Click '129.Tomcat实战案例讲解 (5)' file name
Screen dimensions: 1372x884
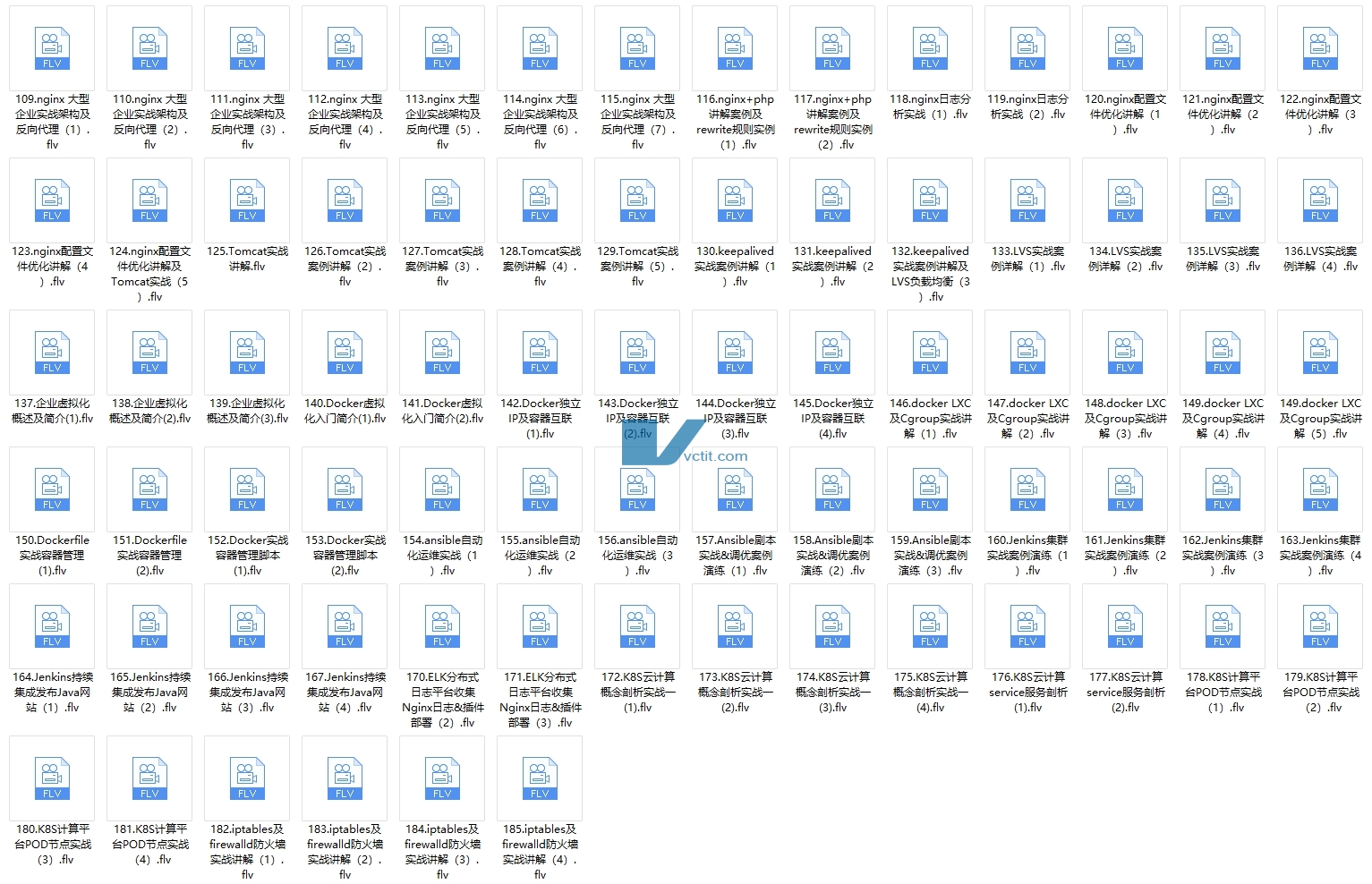pos(637,267)
